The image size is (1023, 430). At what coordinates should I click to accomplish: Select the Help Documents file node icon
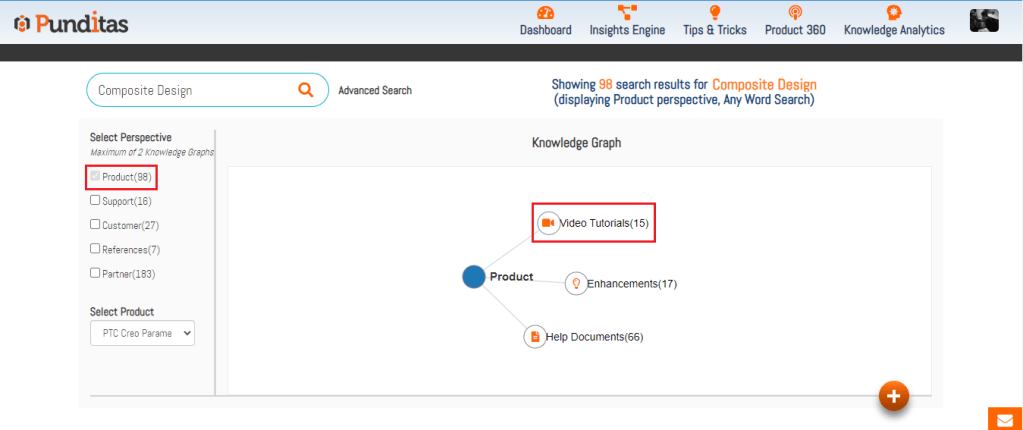tap(535, 337)
